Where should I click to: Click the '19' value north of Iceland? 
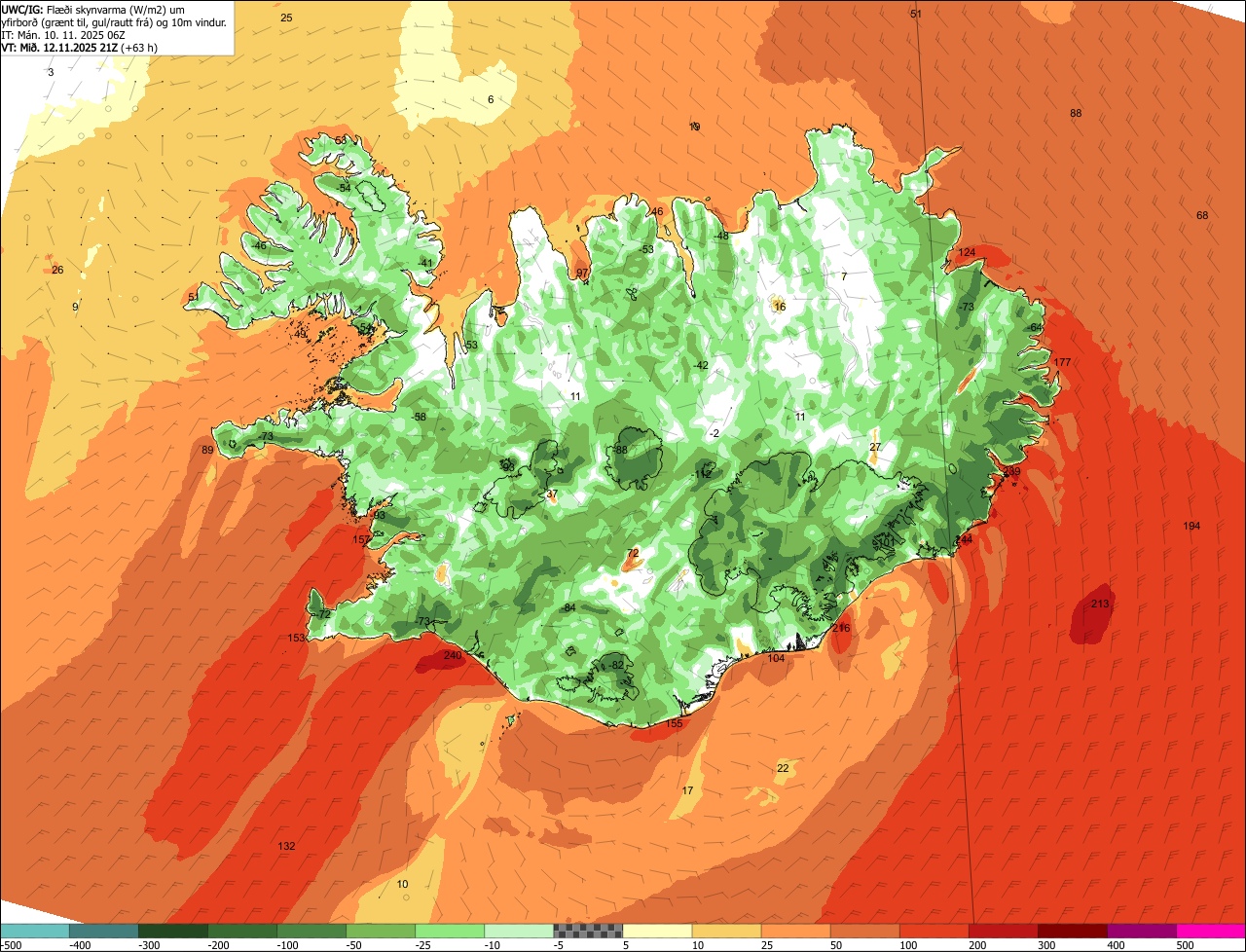coord(694,127)
